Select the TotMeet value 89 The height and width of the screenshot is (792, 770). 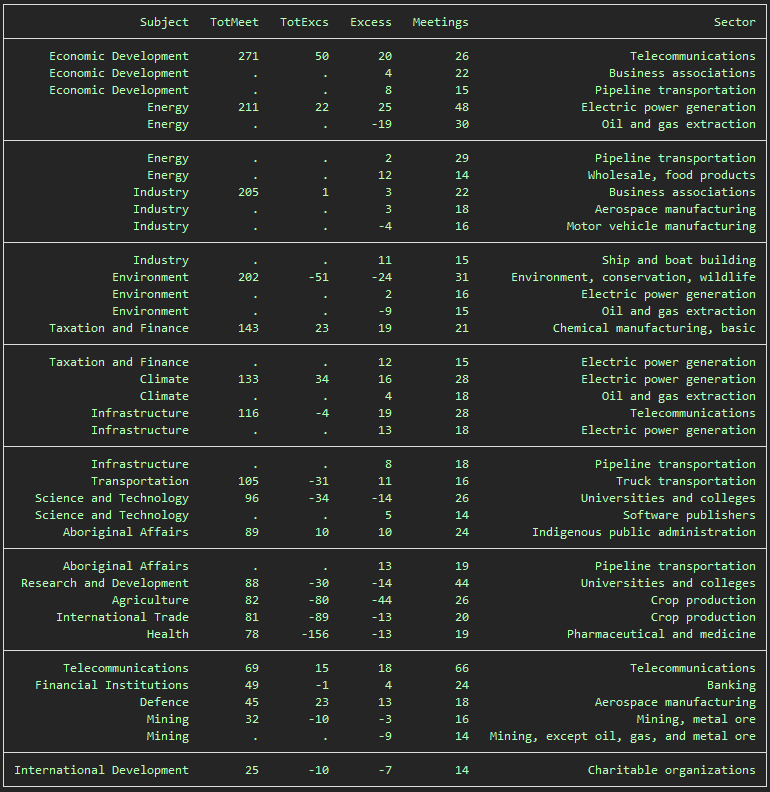point(252,532)
